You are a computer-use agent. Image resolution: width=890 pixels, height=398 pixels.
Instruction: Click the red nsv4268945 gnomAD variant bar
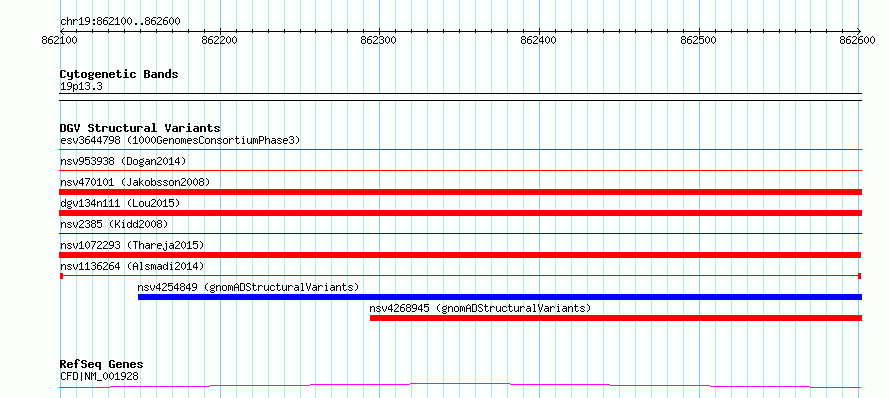pos(616,318)
